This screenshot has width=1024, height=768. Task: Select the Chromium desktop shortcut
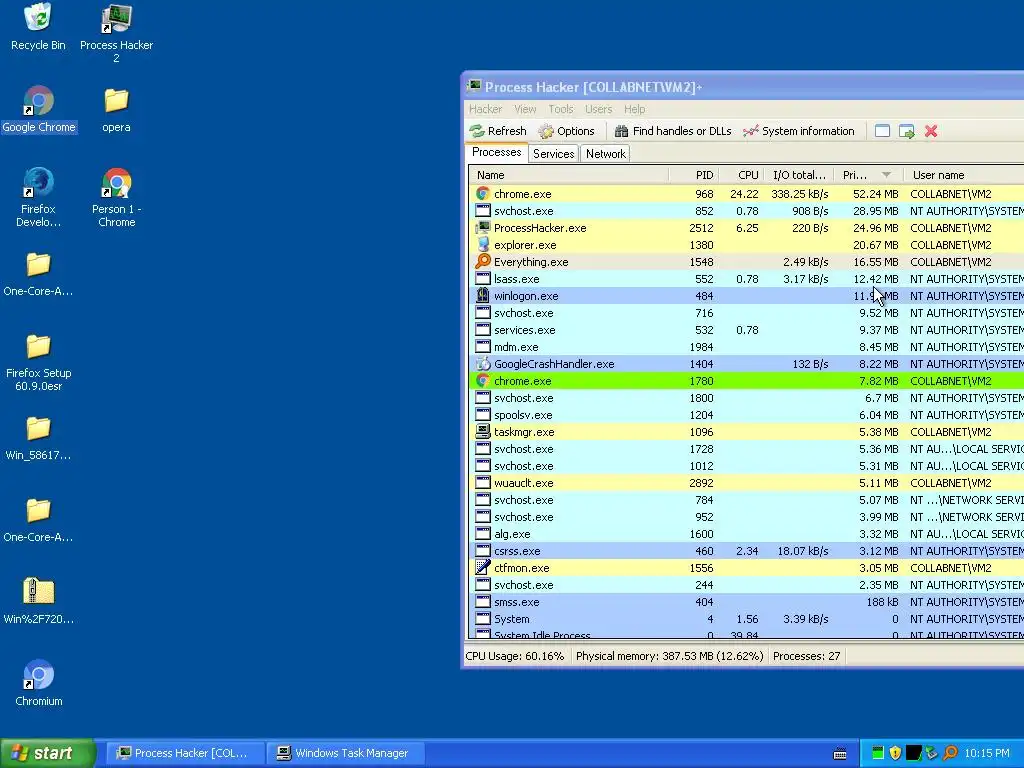39,683
